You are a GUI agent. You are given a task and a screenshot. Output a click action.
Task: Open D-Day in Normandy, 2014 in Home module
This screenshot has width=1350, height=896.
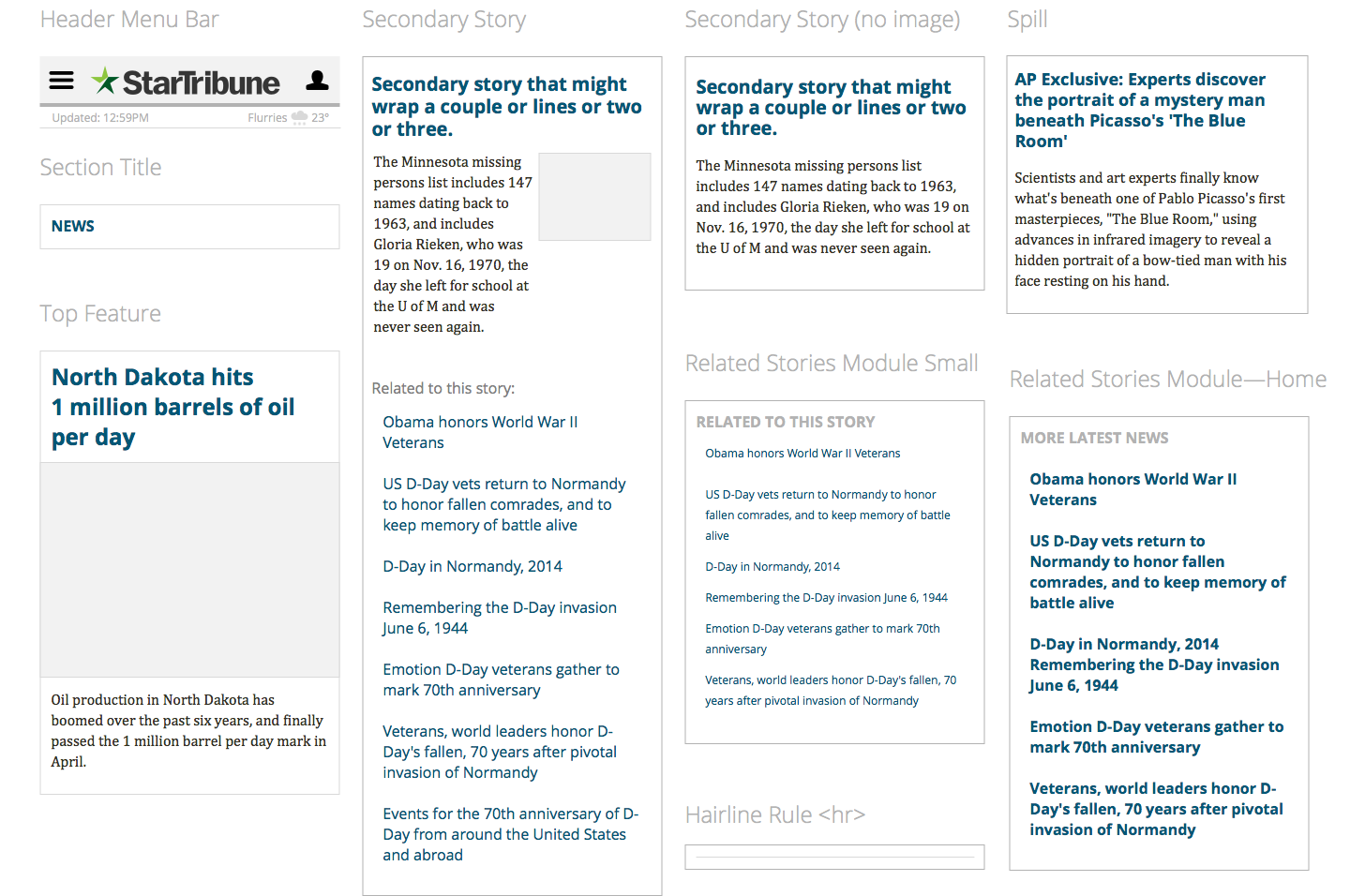[1124, 644]
